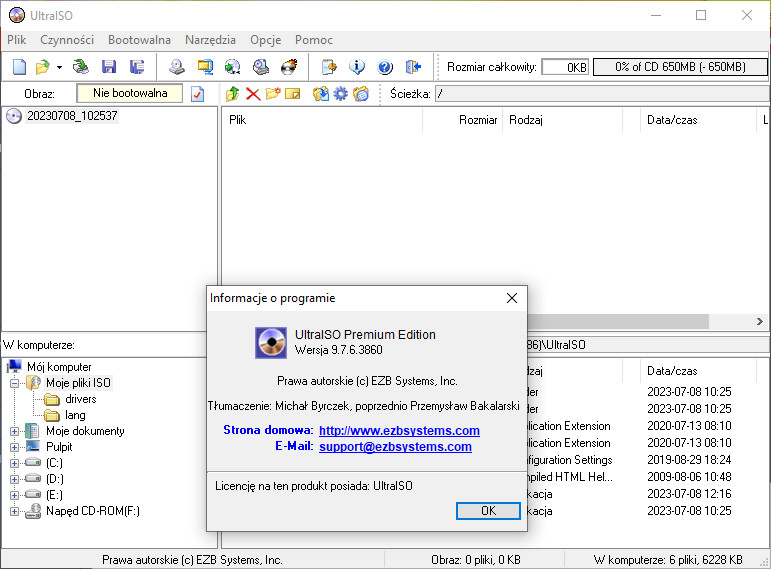Expand the (C:) drive node
Viewport: 771px width, 569px height.
15,463
